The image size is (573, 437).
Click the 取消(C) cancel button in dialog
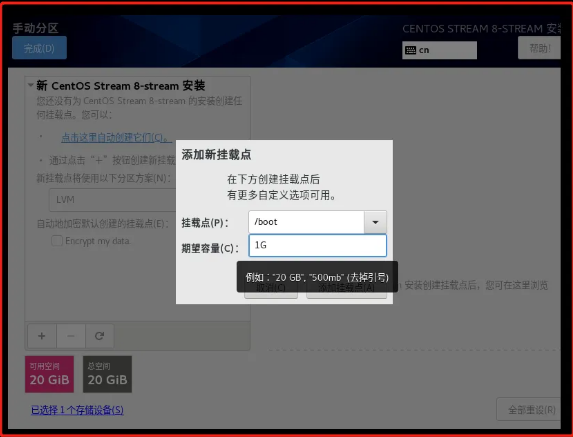pos(271,290)
